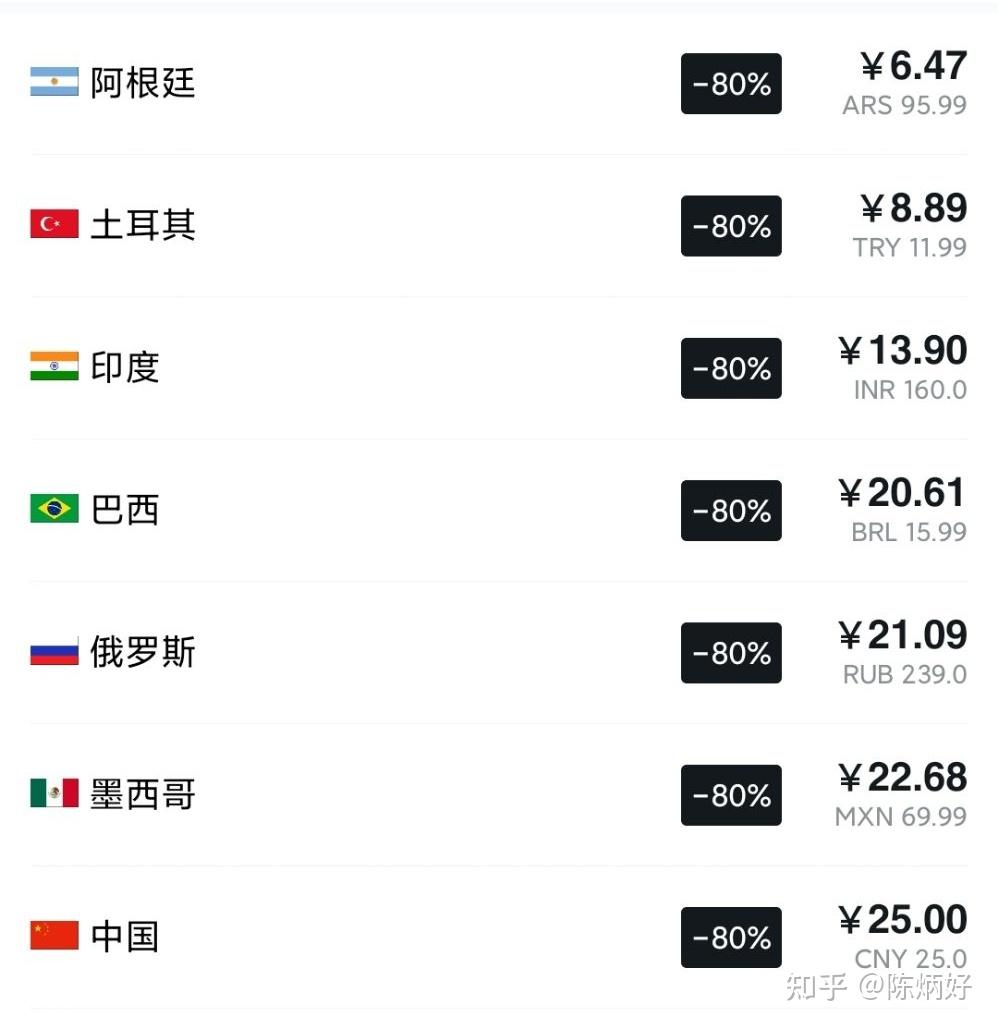The width and height of the screenshot is (998, 1027).
Task: Click the Brazil flag icon
Action: [54, 508]
